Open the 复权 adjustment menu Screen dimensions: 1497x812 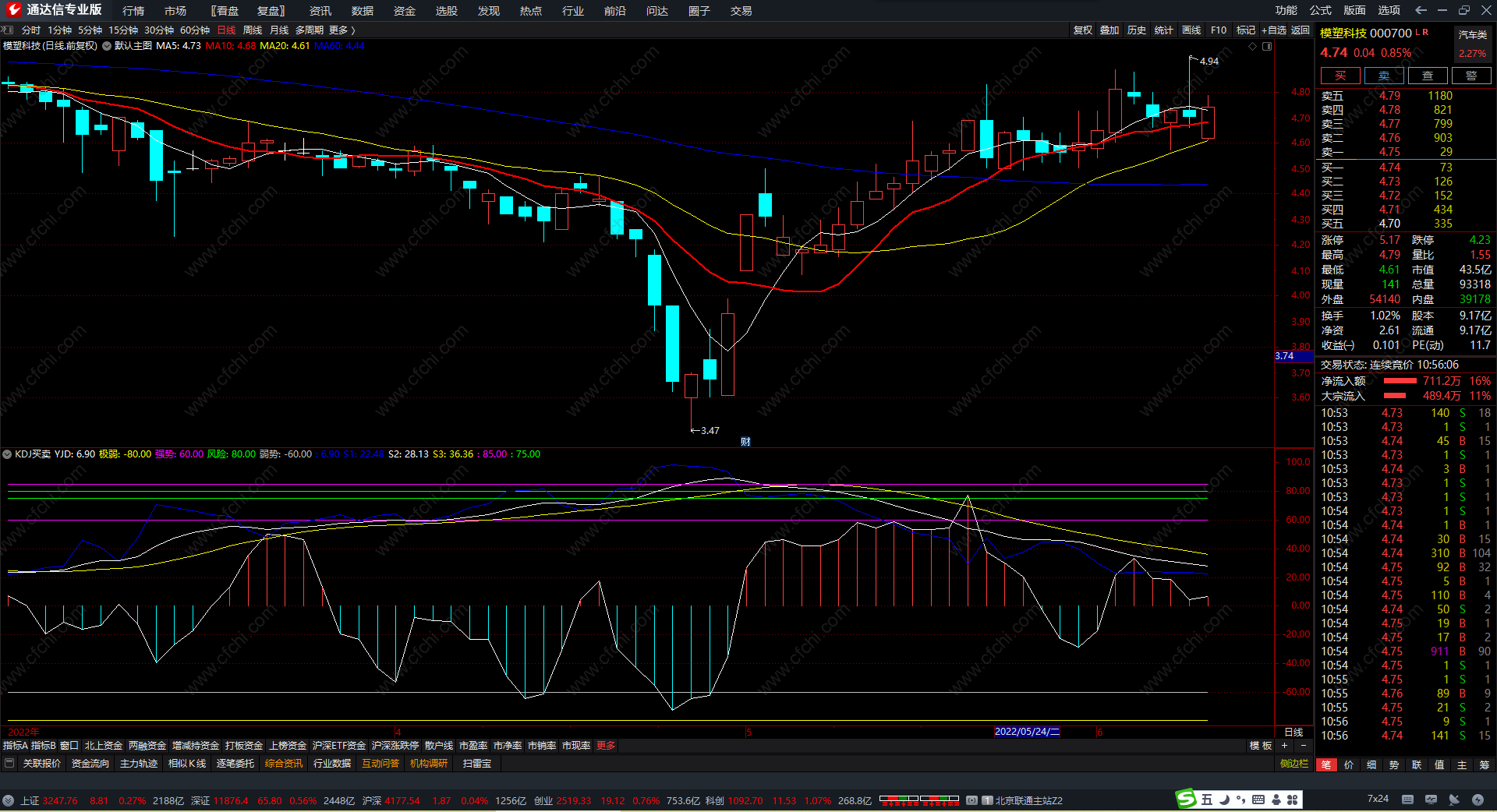[1083, 30]
